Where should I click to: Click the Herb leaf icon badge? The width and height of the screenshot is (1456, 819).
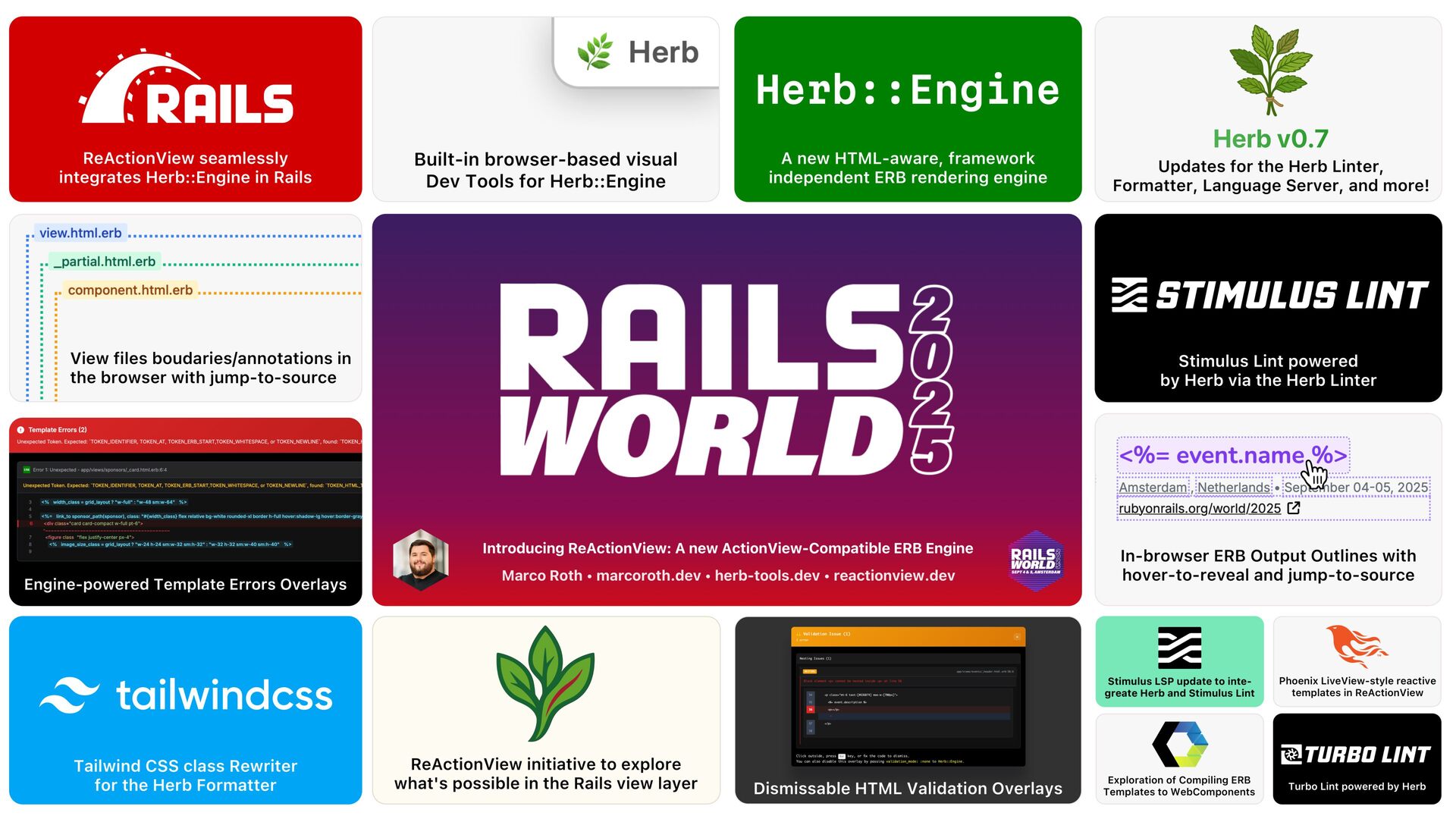point(595,52)
